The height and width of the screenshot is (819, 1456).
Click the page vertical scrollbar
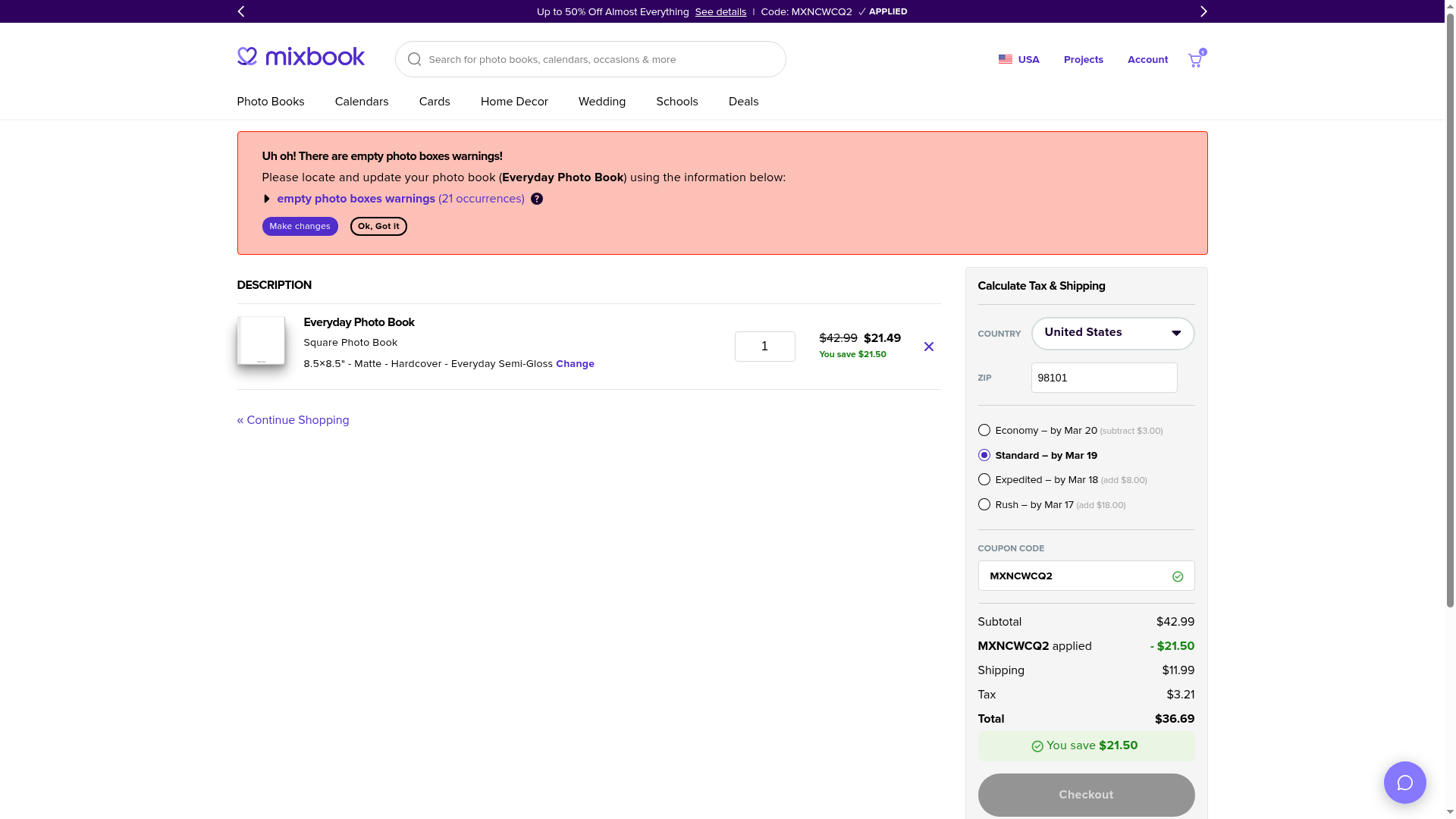[1450, 303]
